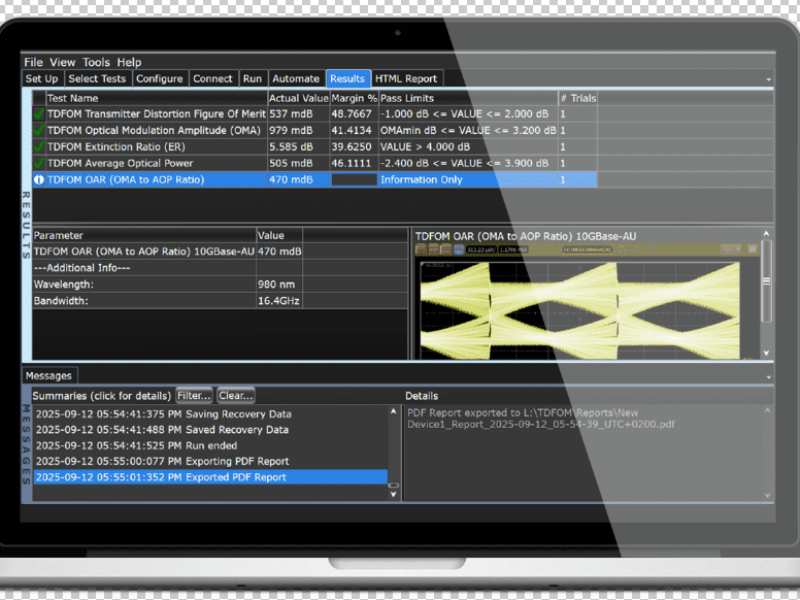Open the Help menu

129,62
